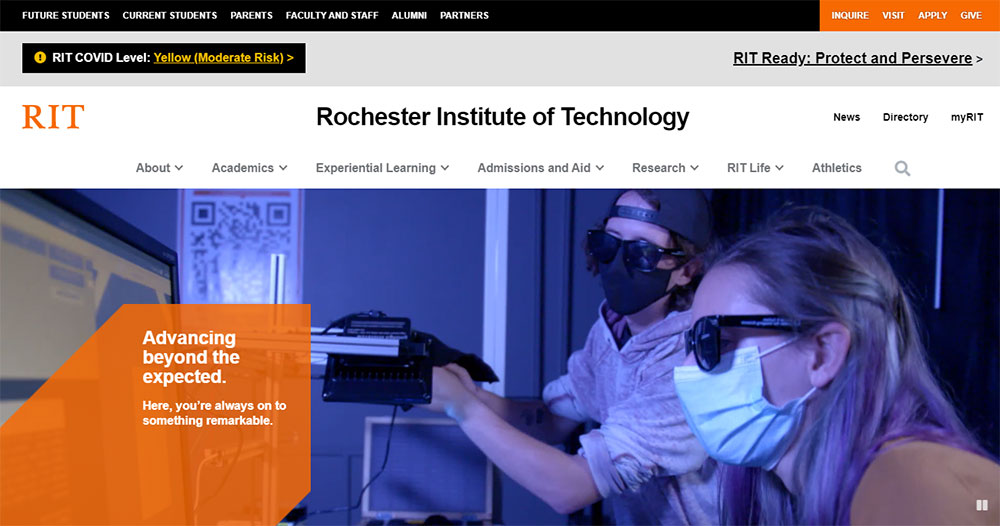The width and height of the screenshot is (1000, 526).
Task: Pause the hero background video
Action: click(x=982, y=505)
